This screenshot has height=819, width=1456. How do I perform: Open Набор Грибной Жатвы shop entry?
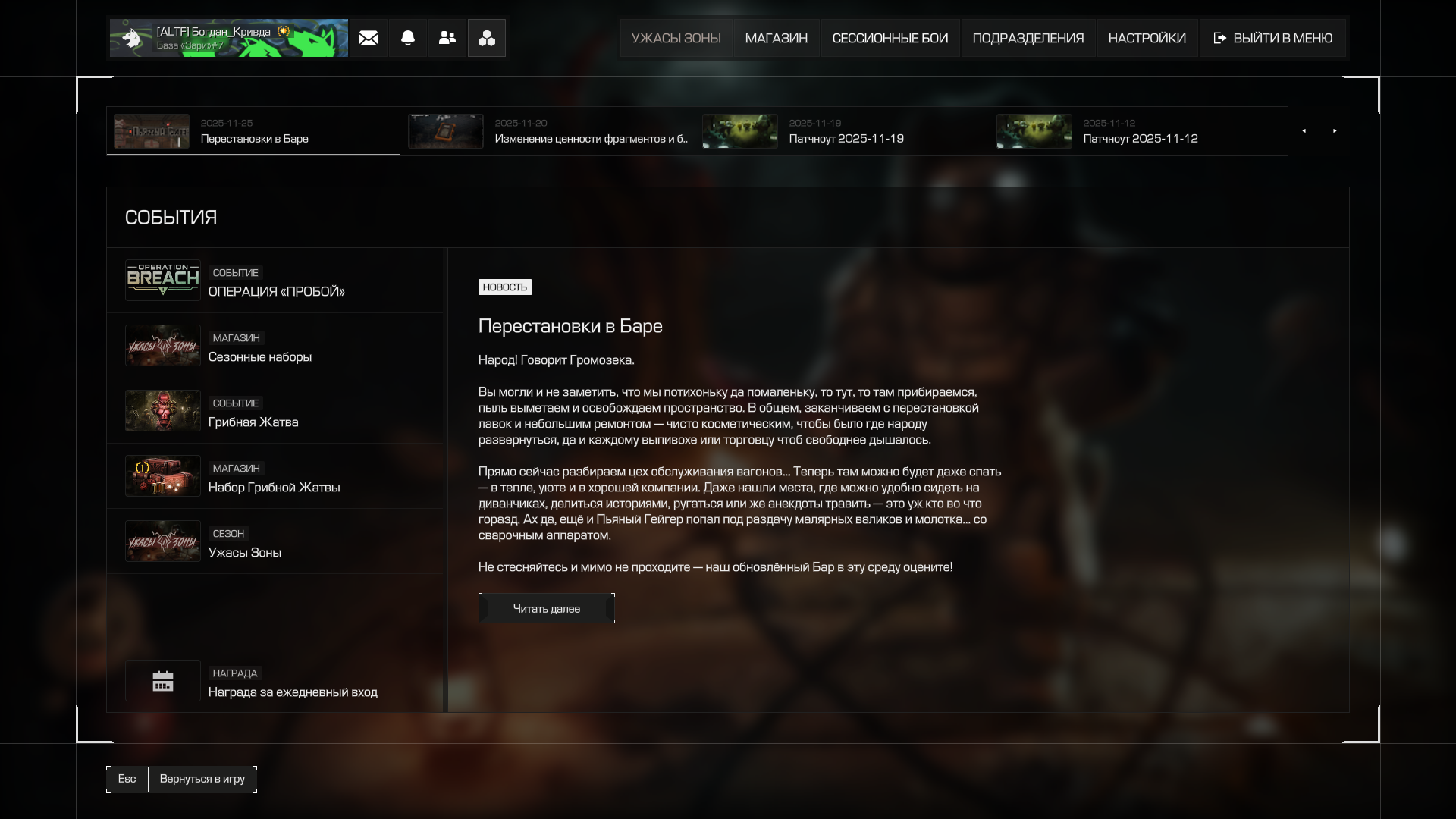pyautogui.click(x=274, y=487)
